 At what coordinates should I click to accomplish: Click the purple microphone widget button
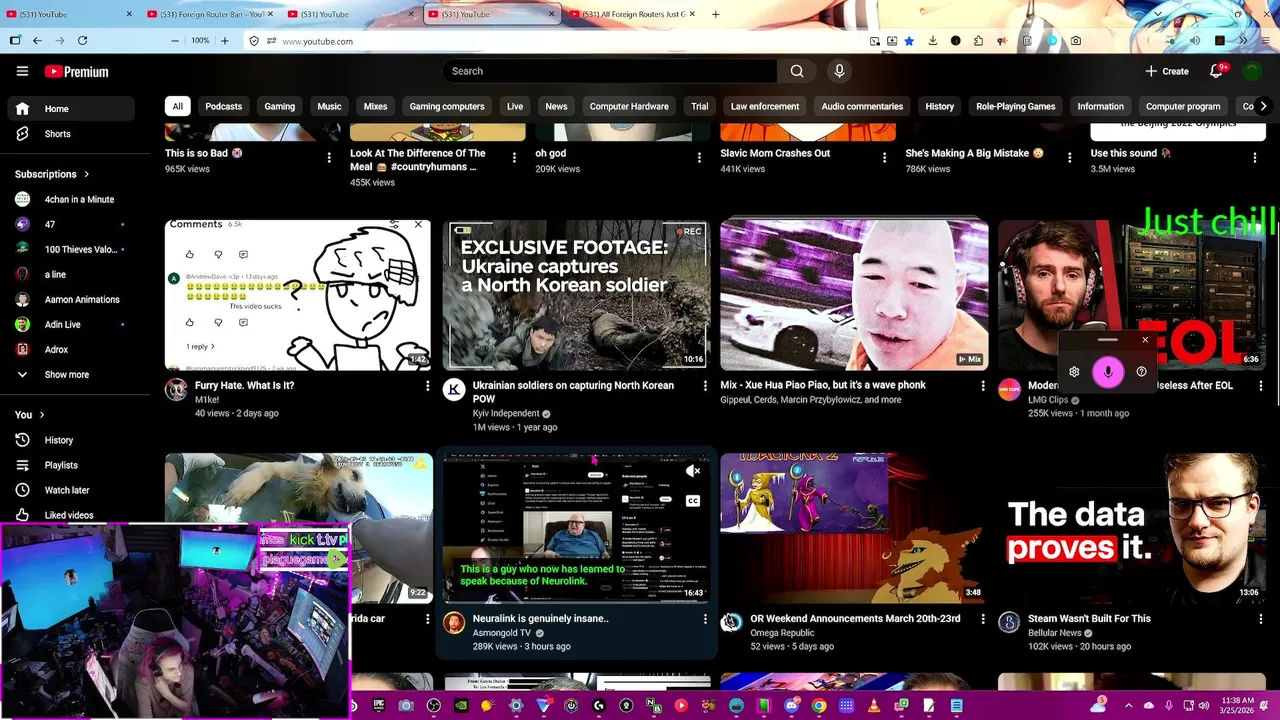pos(1108,372)
